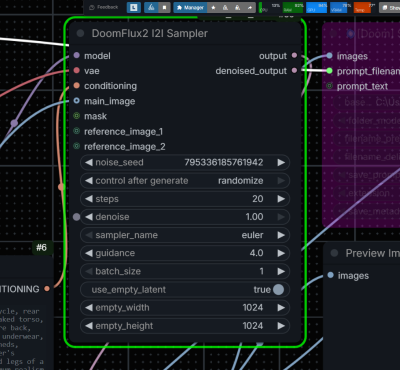Viewport: 400px width, 370px height.
Task: Click the gray port beside denoise widget
Action: [x=77, y=217]
